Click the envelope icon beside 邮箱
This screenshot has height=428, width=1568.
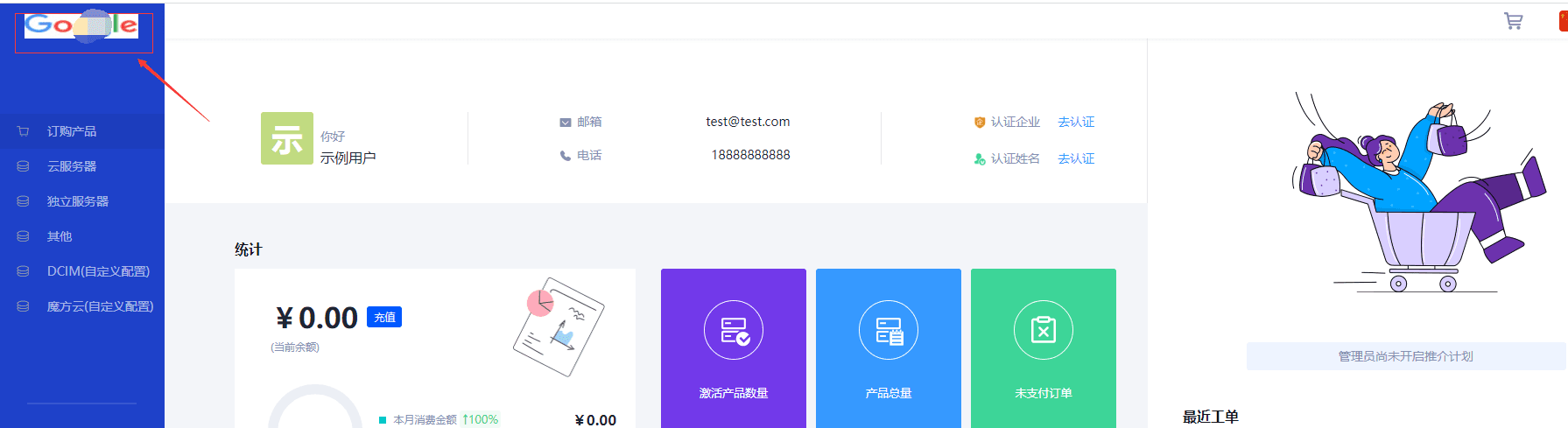(566, 123)
